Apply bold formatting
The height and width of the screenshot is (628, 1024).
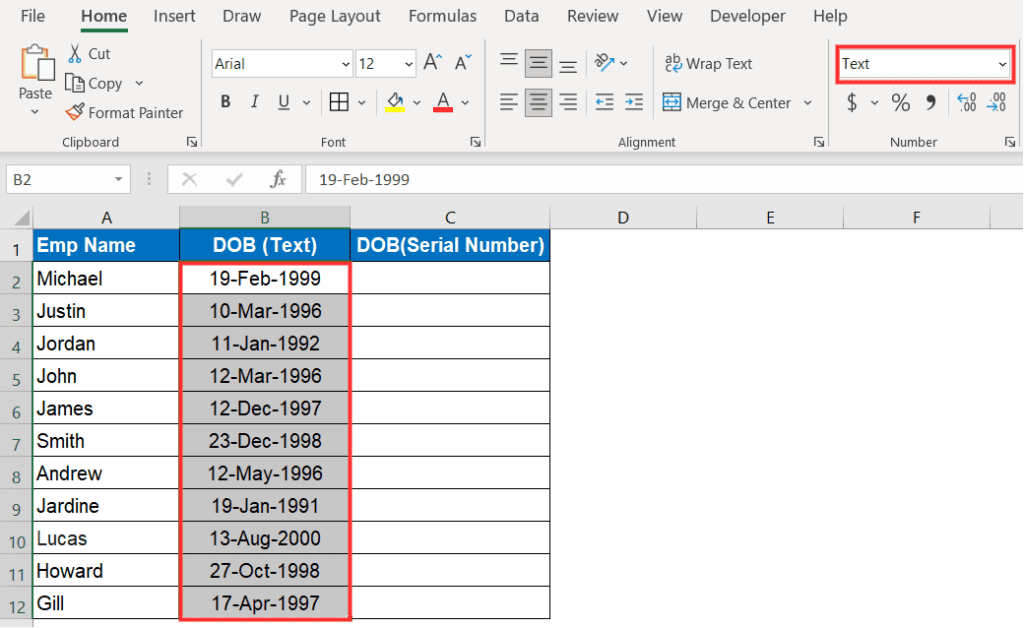click(x=225, y=102)
